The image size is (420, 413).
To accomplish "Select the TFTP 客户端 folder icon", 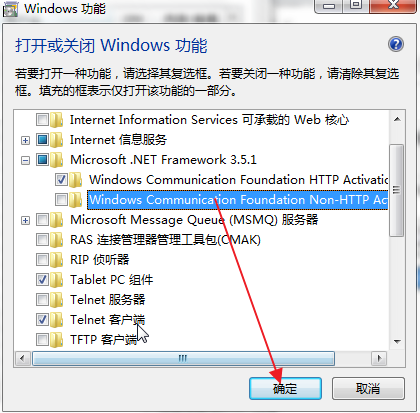I will pos(57,340).
